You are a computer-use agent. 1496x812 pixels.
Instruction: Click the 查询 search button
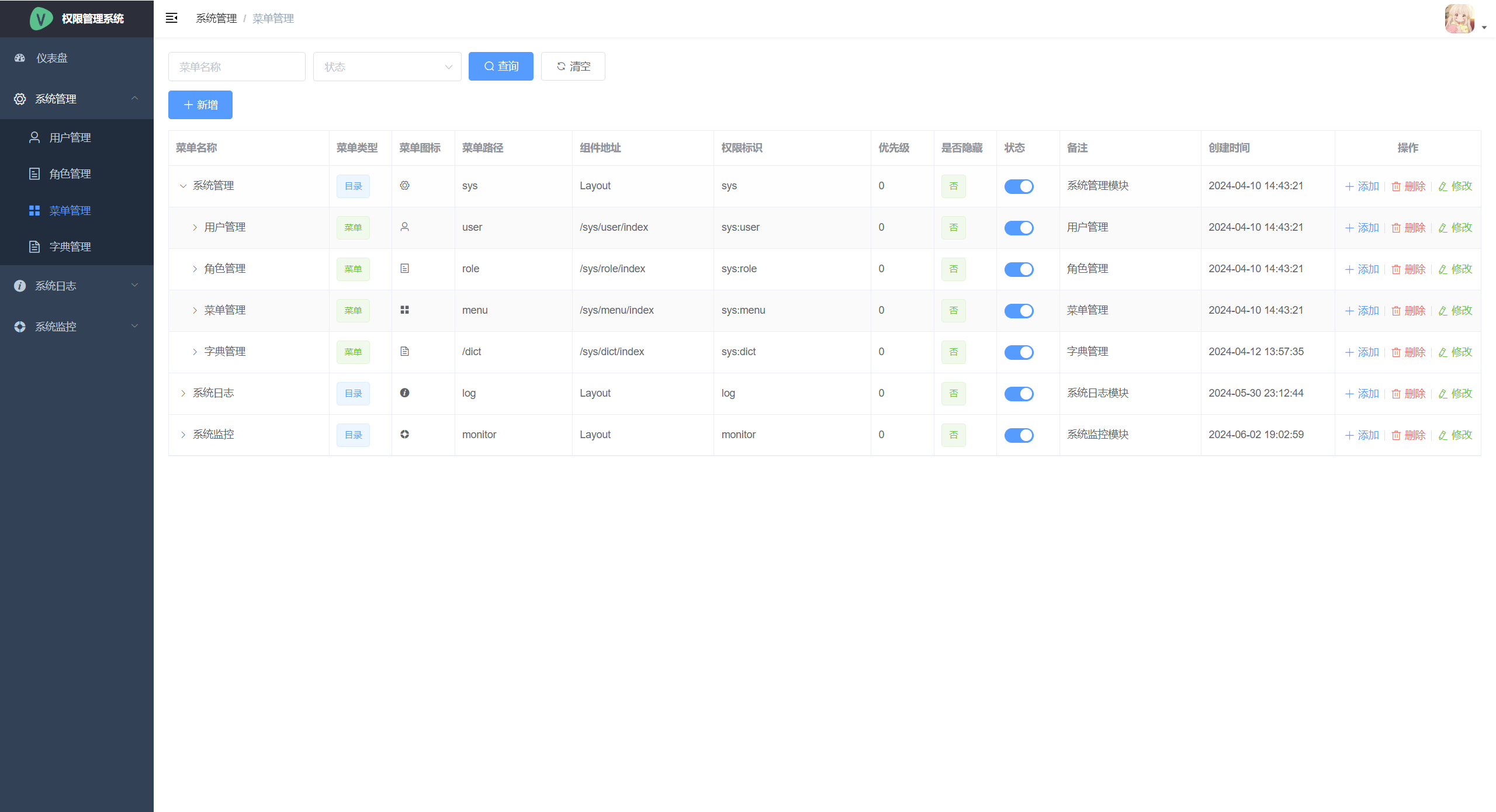point(501,67)
